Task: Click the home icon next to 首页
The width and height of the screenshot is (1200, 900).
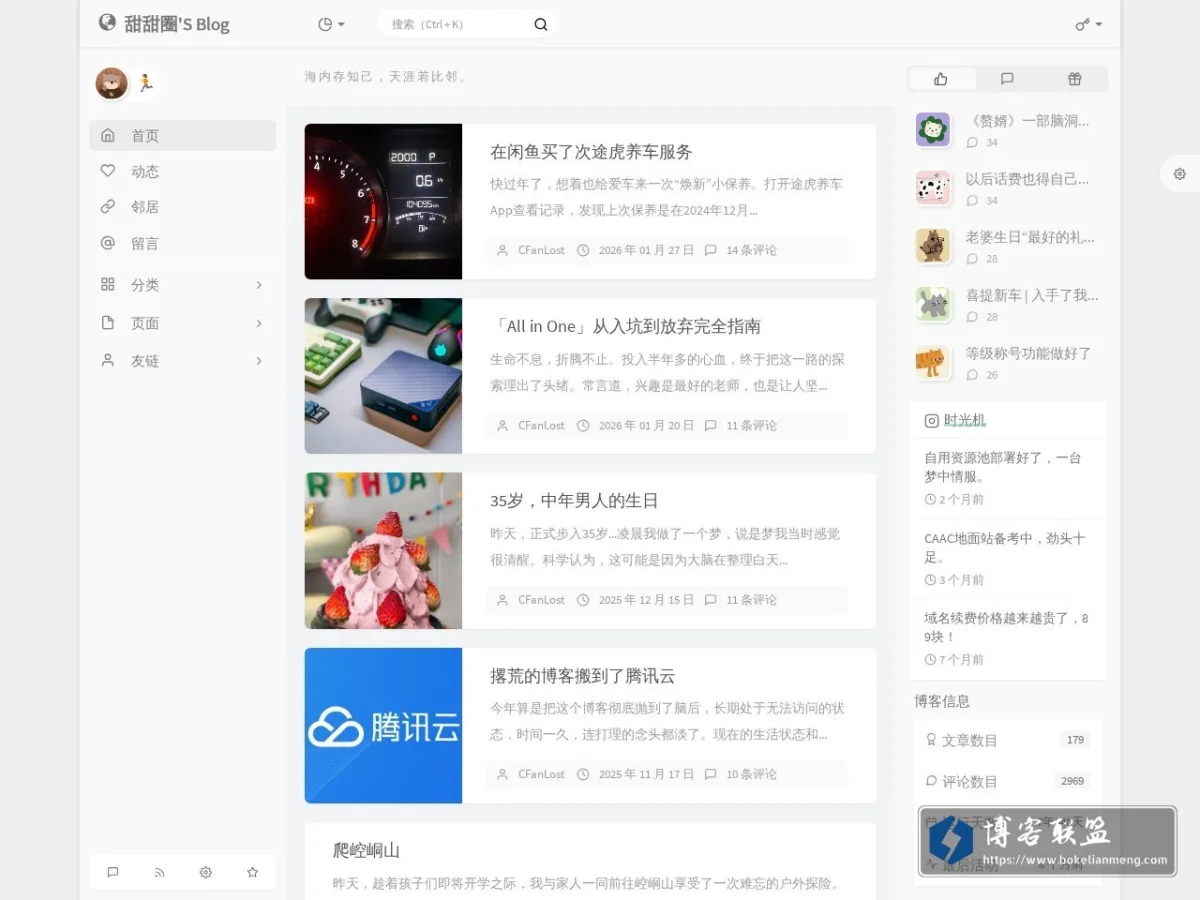Action: tap(108, 135)
